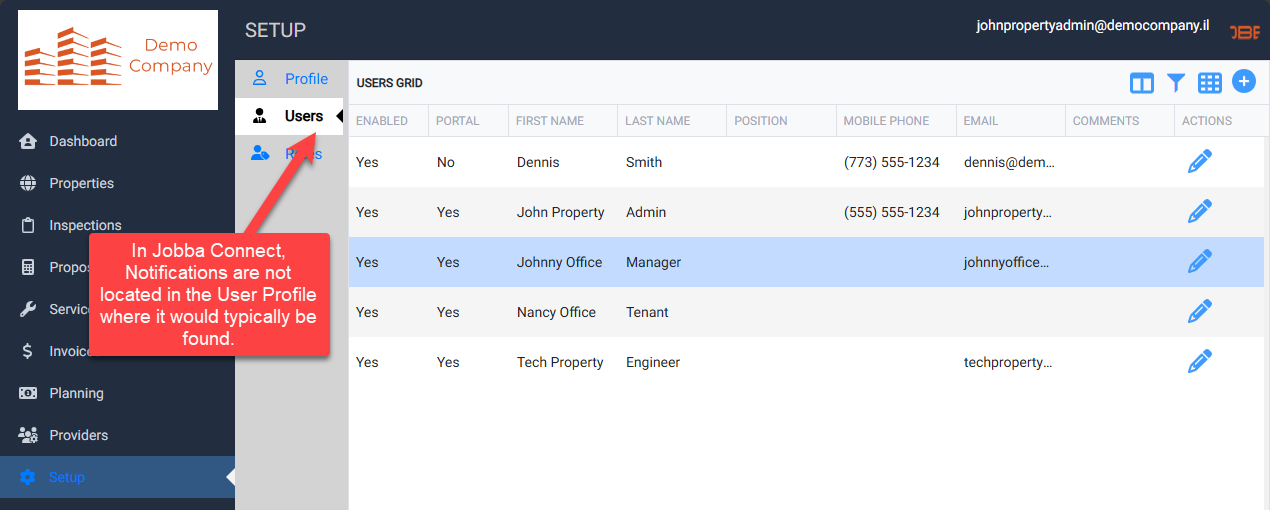Screen dimensions: 1270x510
Task: Open Dashboard from the sidebar
Action: point(83,141)
